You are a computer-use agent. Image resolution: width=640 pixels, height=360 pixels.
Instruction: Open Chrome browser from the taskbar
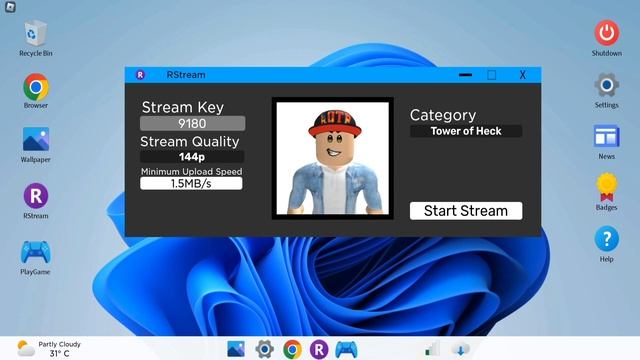point(292,349)
